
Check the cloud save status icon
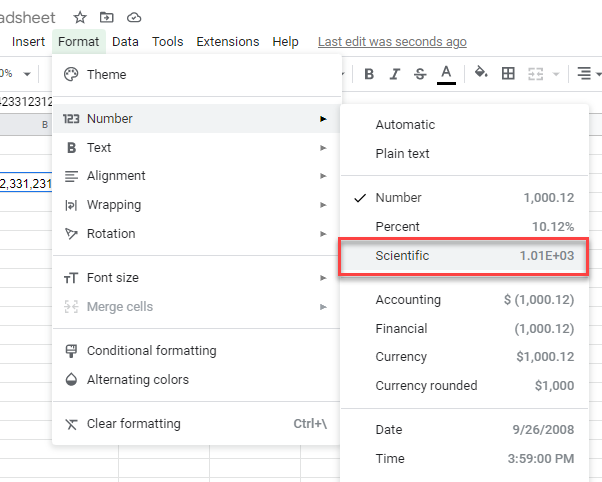[x=134, y=18]
